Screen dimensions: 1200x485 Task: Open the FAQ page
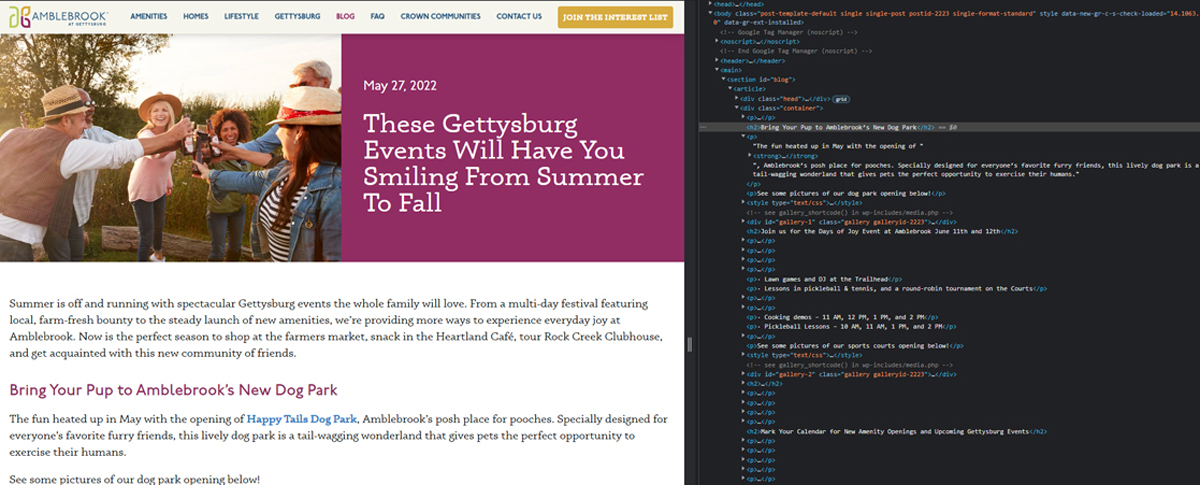pyautogui.click(x=377, y=17)
